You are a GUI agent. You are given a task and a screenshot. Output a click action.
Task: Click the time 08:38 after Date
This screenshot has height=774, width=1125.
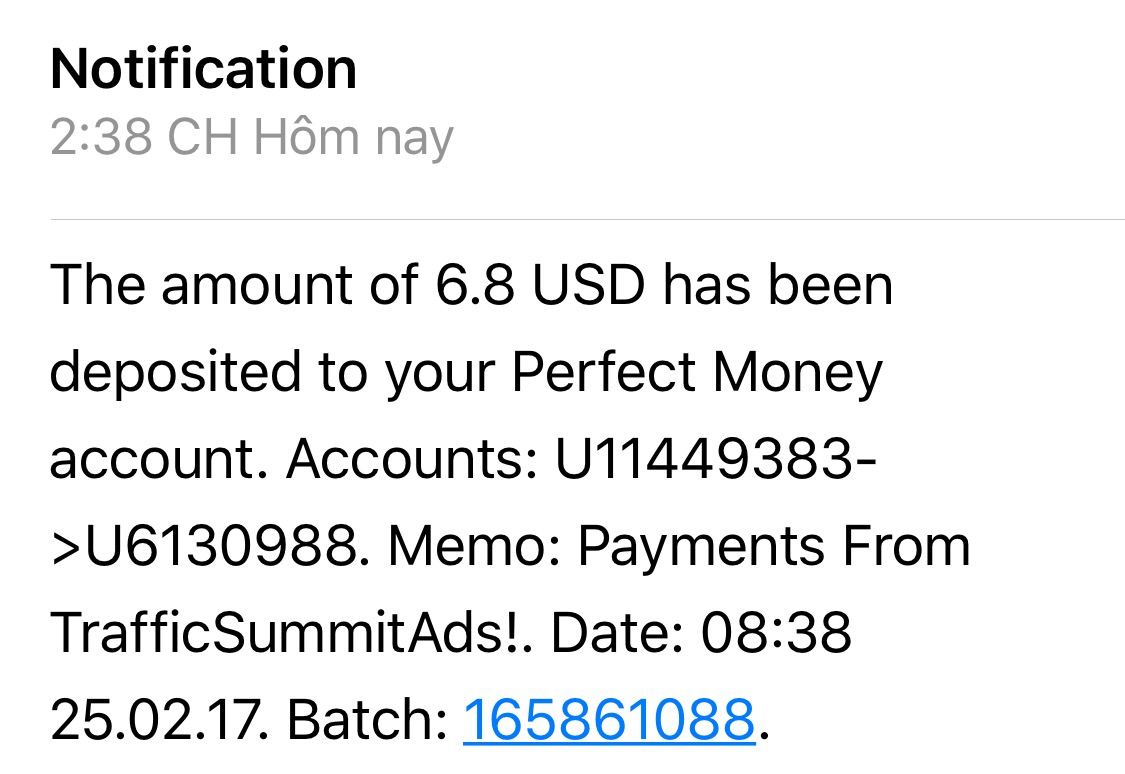click(778, 633)
